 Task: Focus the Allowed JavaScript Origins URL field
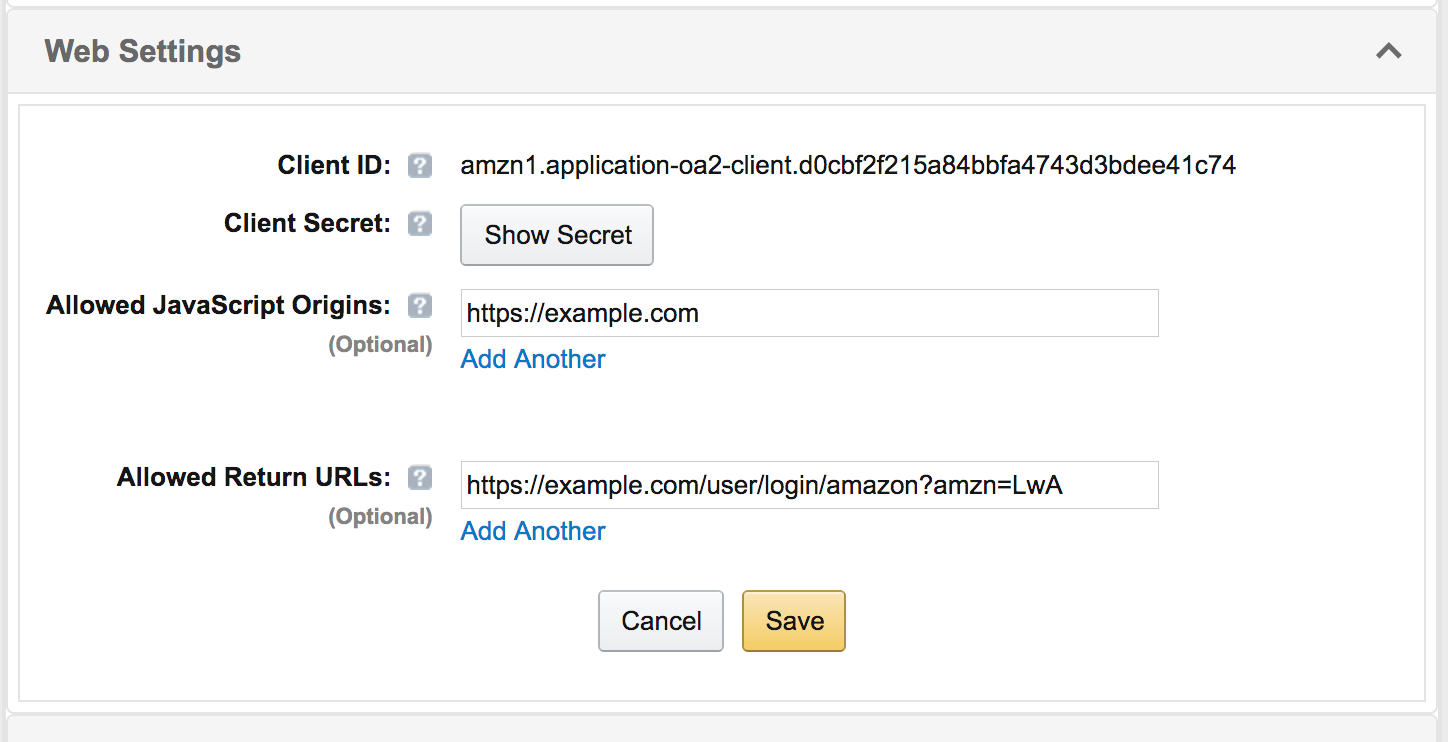point(809,313)
